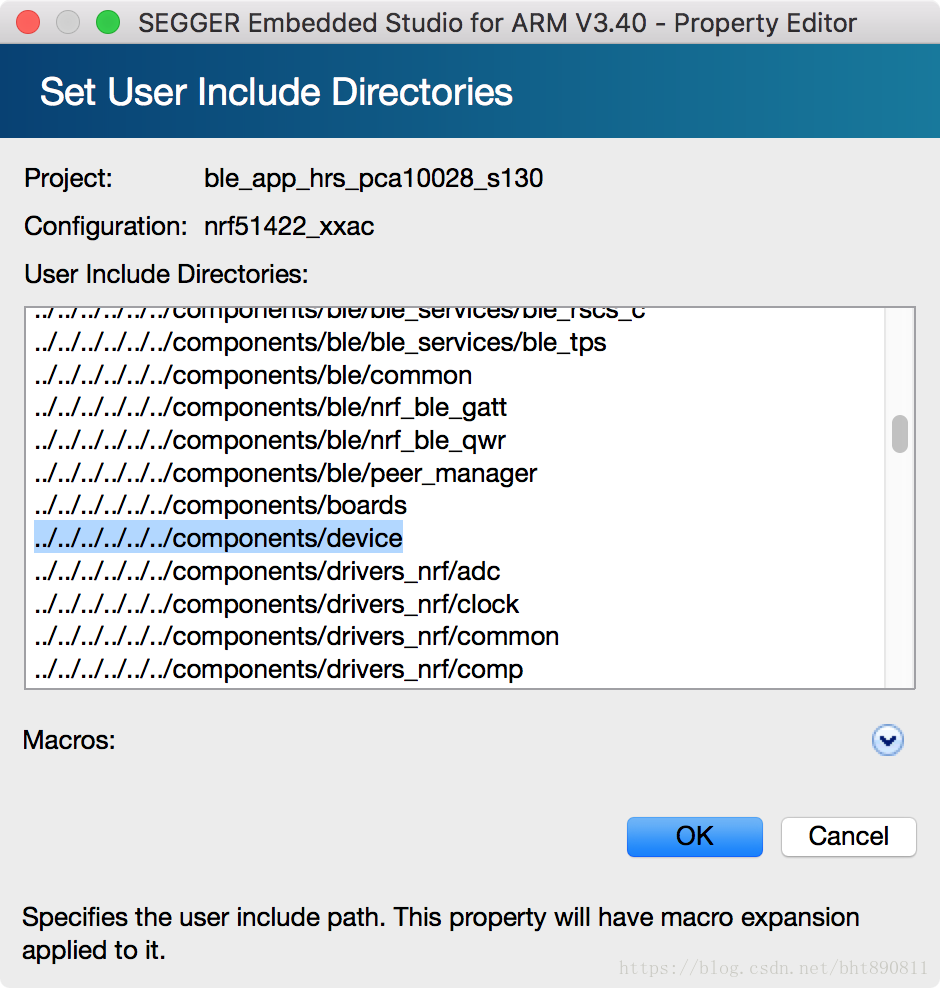Select the ble/nrf_ble_qwr include path

(x=270, y=440)
